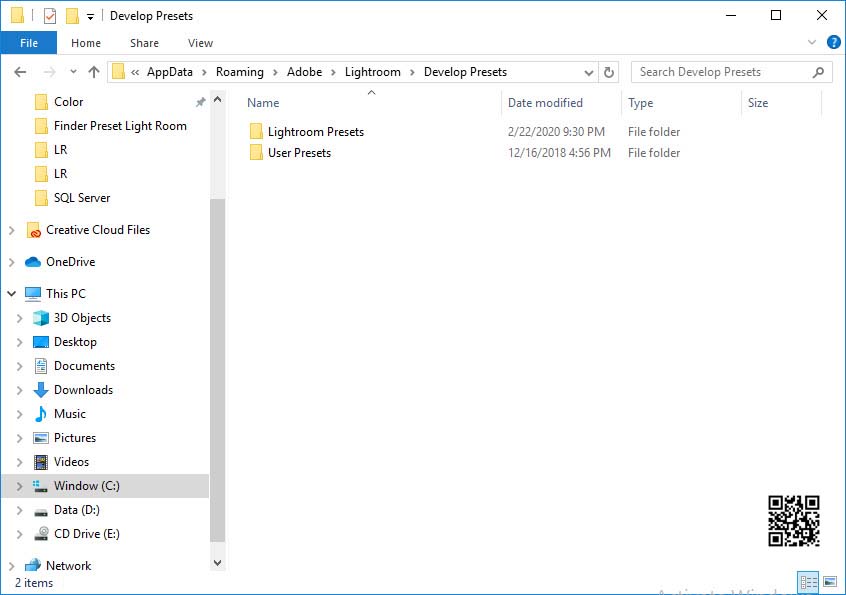Expand the ribbon with the chevron

(x=813, y=43)
